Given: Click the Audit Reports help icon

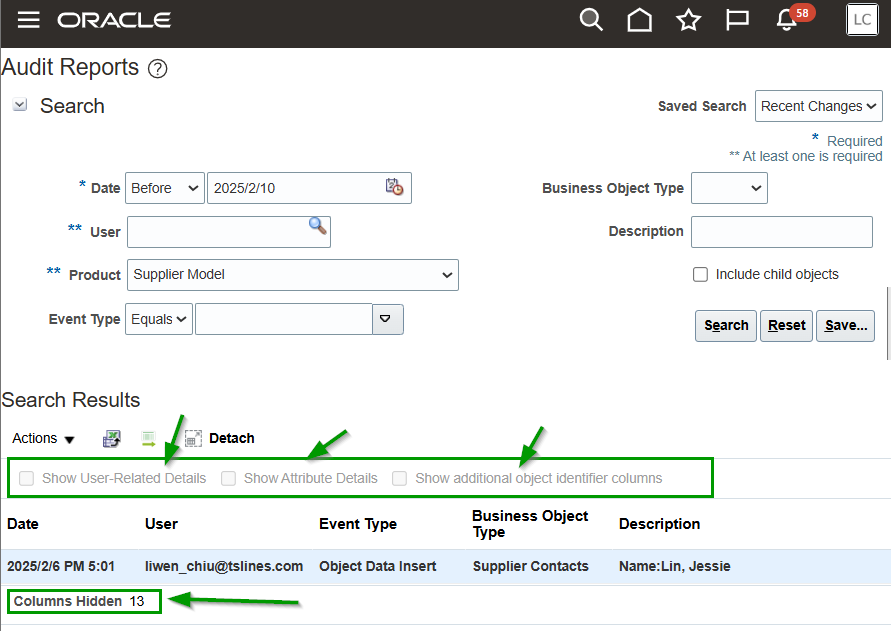Looking at the screenshot, I should (157, 69).
